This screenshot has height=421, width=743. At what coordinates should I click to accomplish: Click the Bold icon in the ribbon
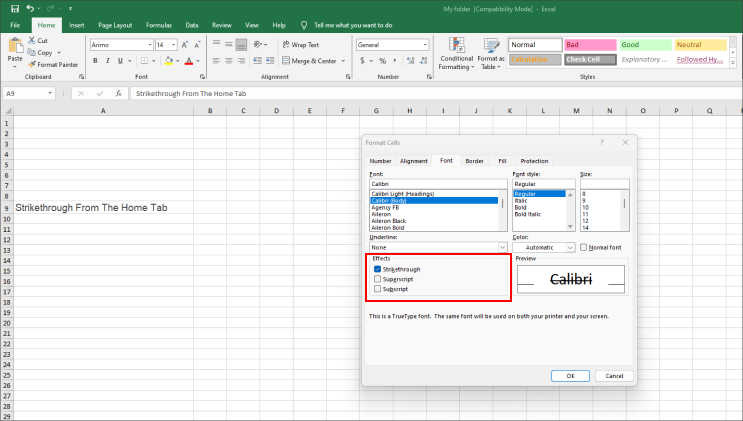(95, 61)
